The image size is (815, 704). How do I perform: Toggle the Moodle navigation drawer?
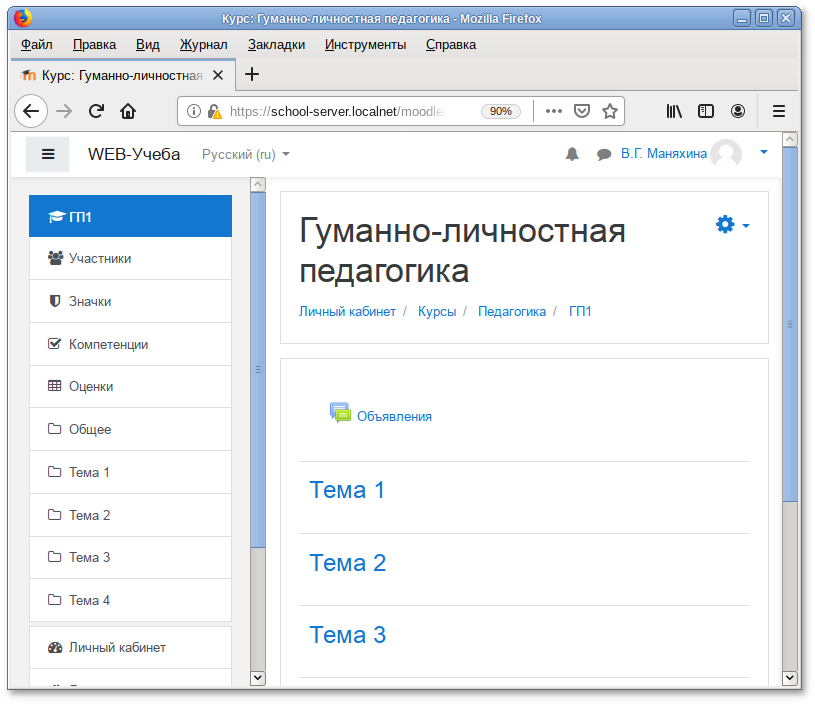tap(48, 154)
